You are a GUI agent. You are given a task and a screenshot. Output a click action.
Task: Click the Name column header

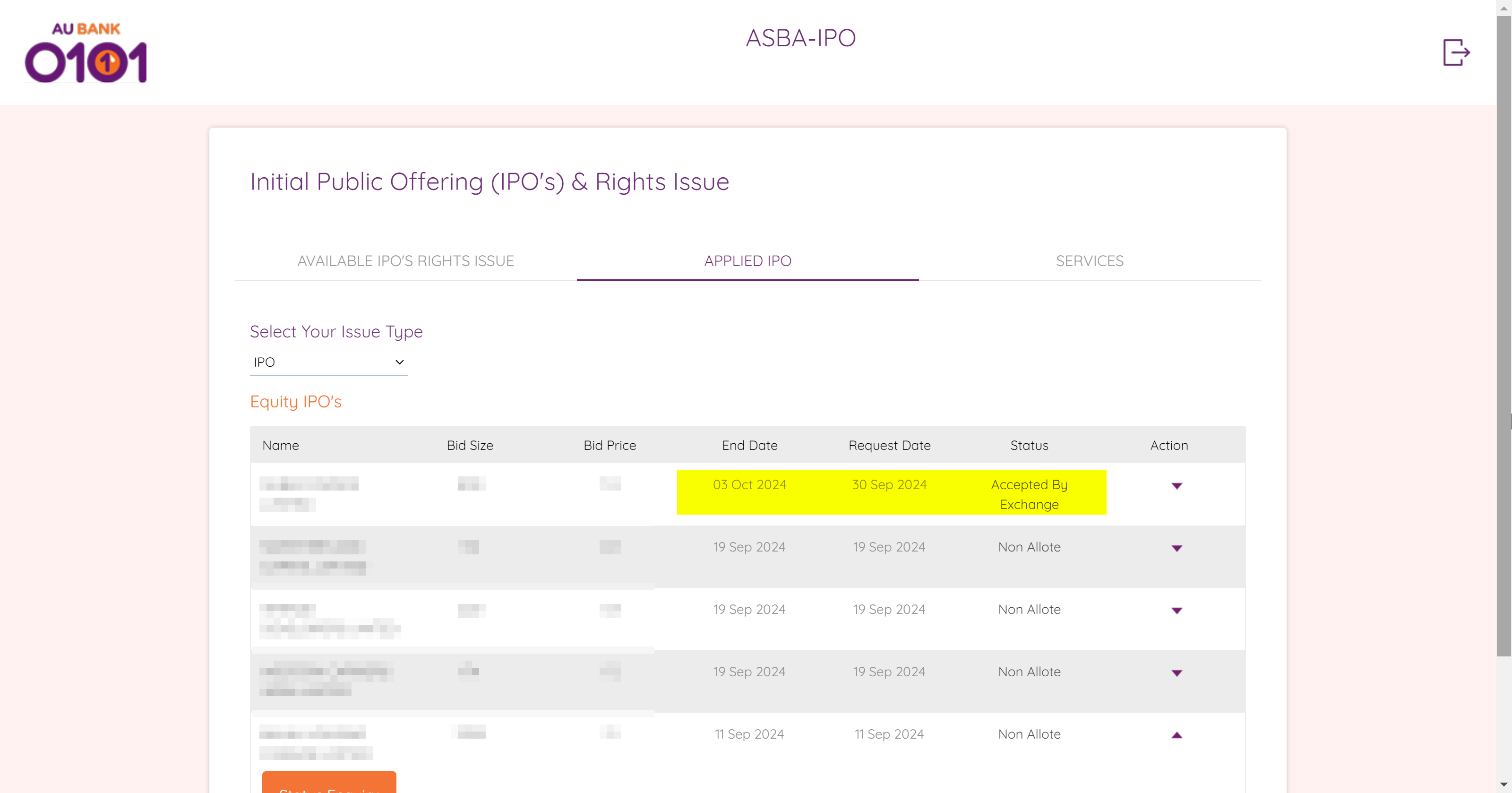point(281,445)
